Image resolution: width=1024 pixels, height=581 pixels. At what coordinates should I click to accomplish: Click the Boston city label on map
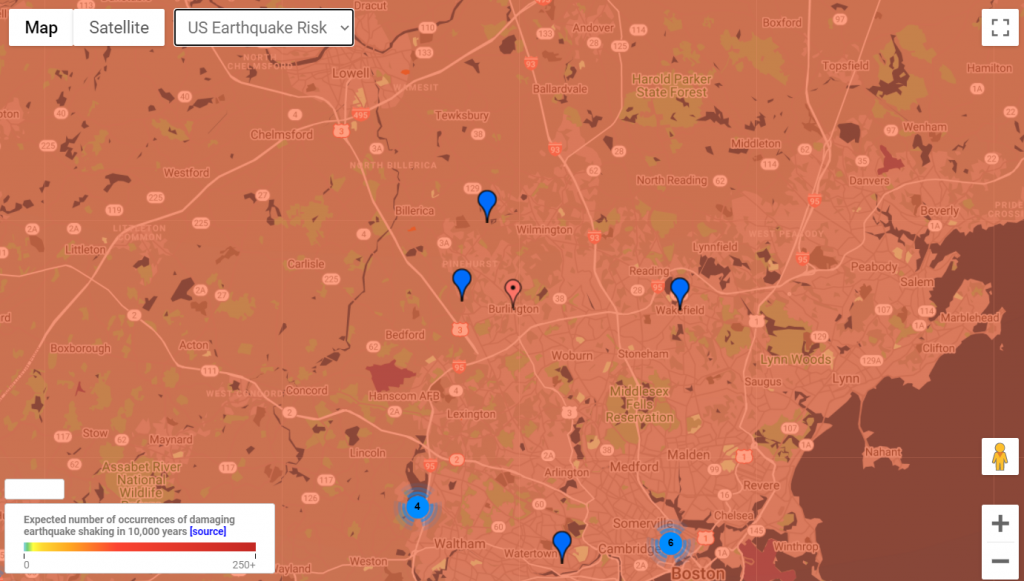click(x=696, y=574)
